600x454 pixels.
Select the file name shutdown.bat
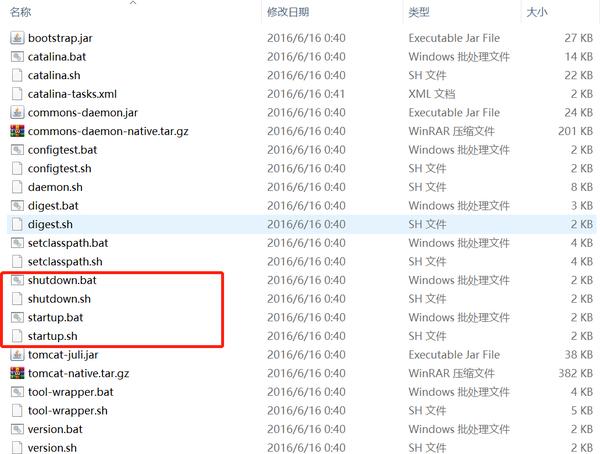coord(62,280)
